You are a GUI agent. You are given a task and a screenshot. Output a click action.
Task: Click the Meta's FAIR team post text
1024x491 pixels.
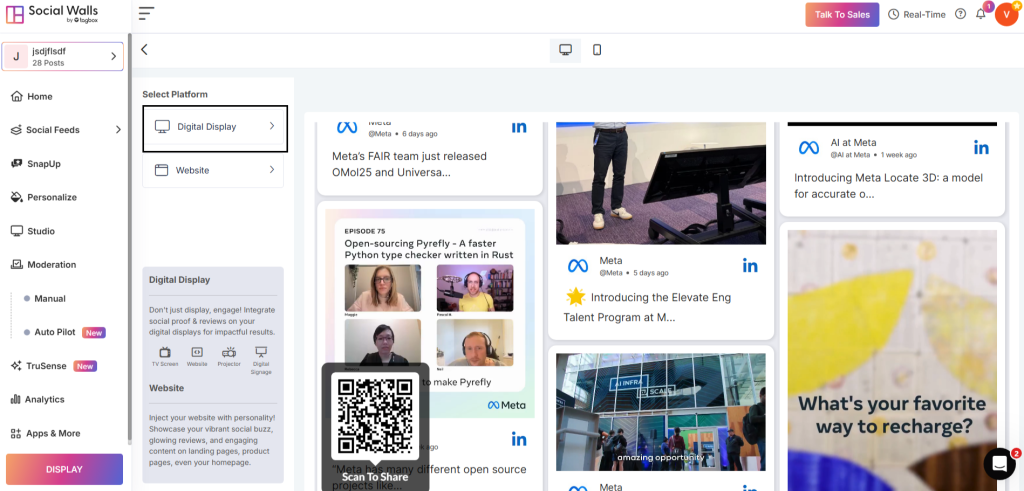click(x=409, y=165)
